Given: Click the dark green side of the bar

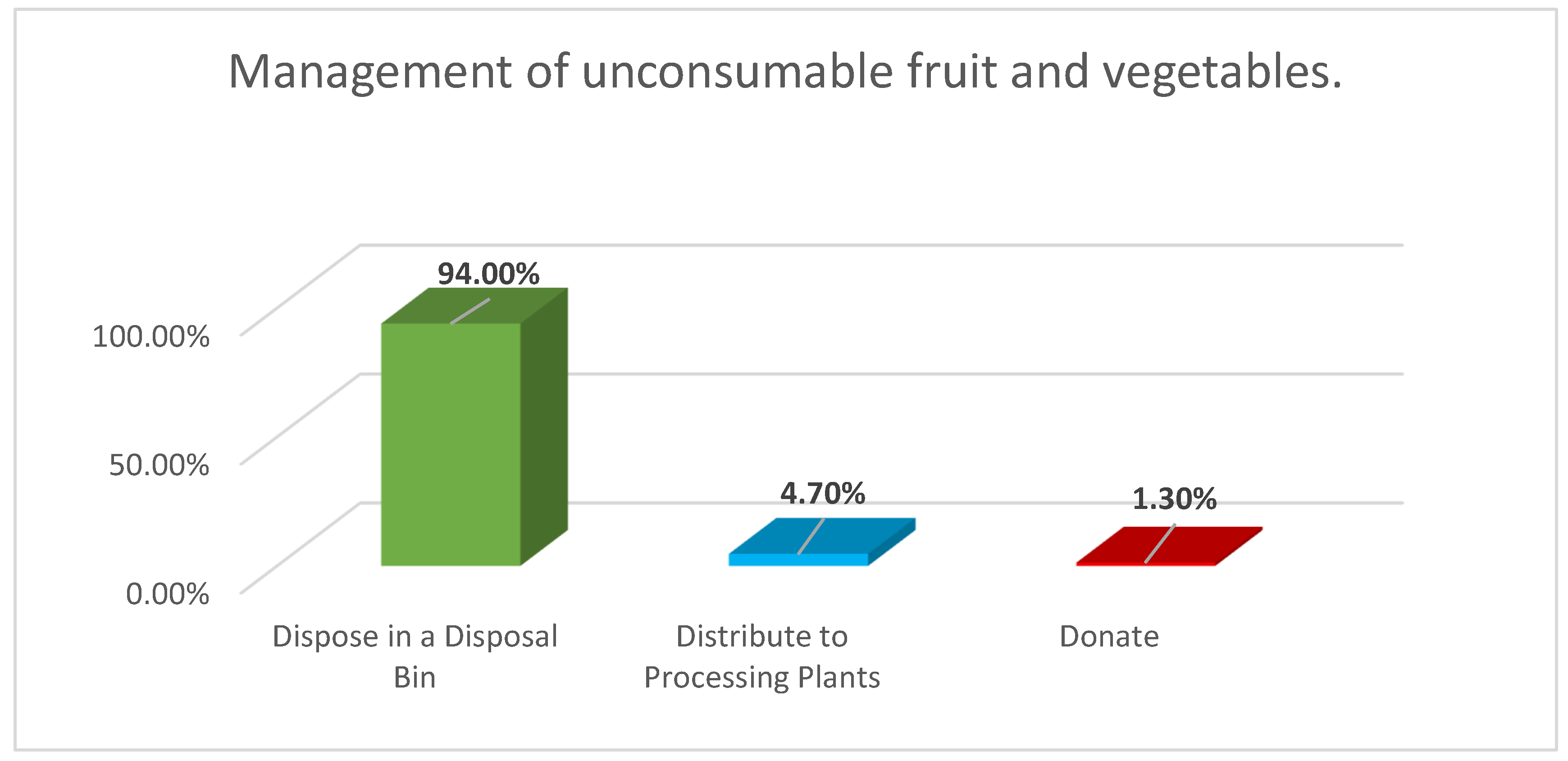Looking at the screenshot, I should [544, 426].
